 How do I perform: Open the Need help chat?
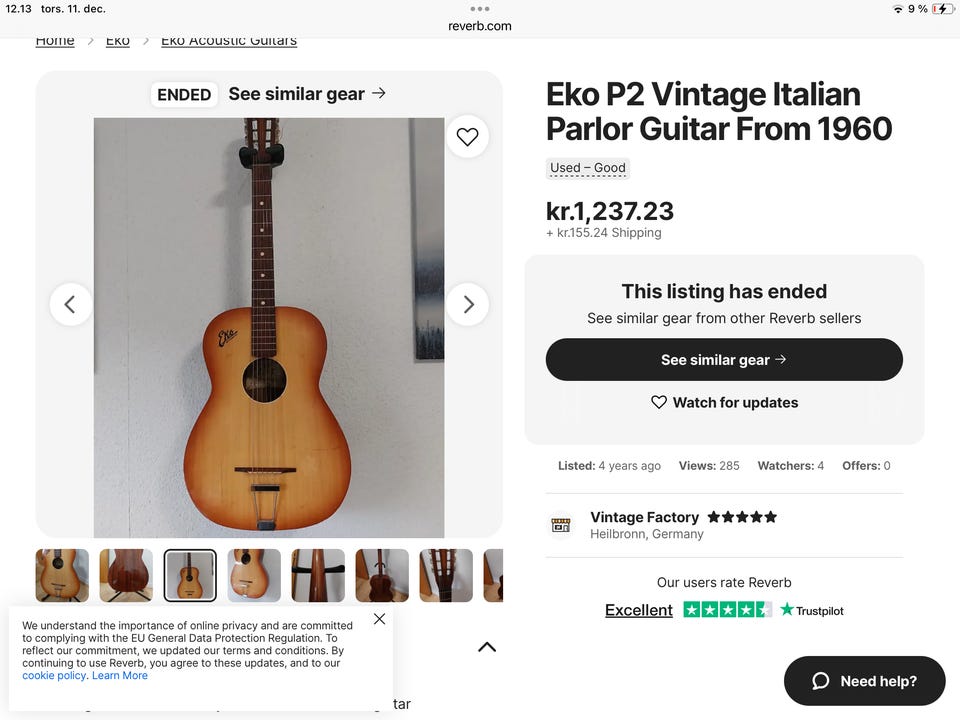tap(864, 681)
